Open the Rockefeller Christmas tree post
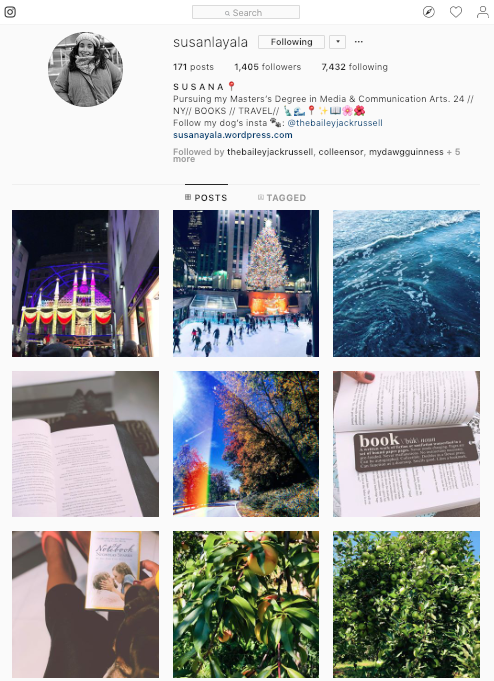The height and width of the screenshot is (681, 494). pyautogui.click(x=246, y=284)
